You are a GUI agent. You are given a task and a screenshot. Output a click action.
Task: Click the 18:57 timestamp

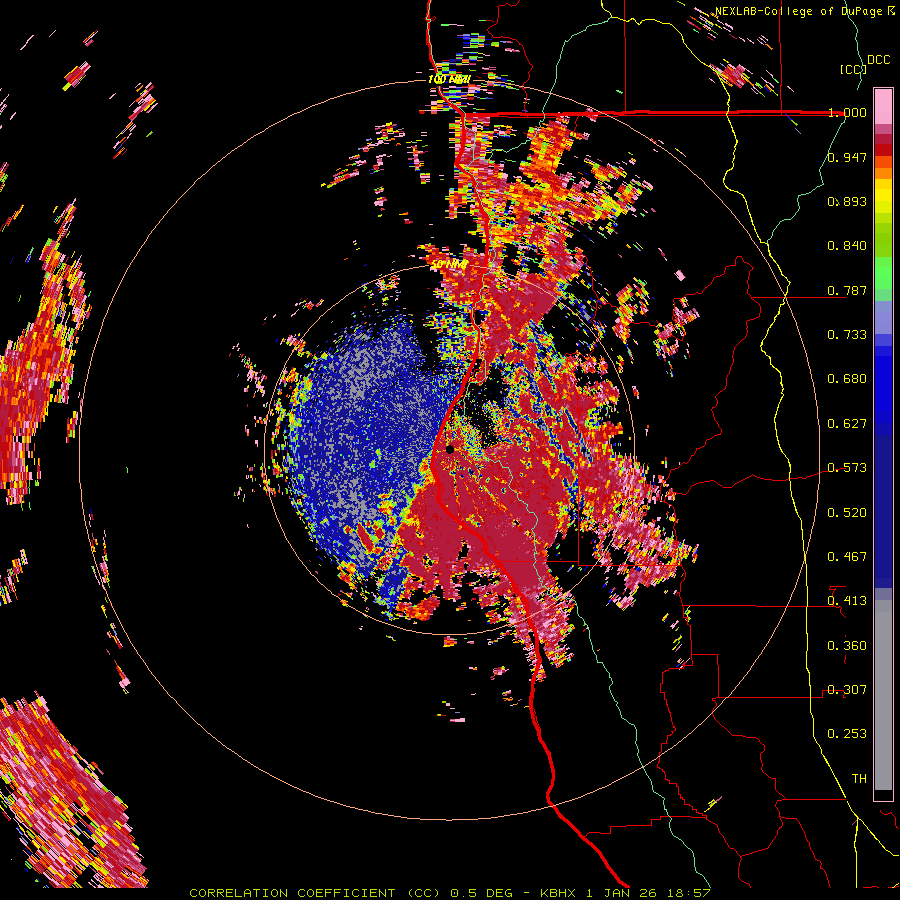[689, 893]
